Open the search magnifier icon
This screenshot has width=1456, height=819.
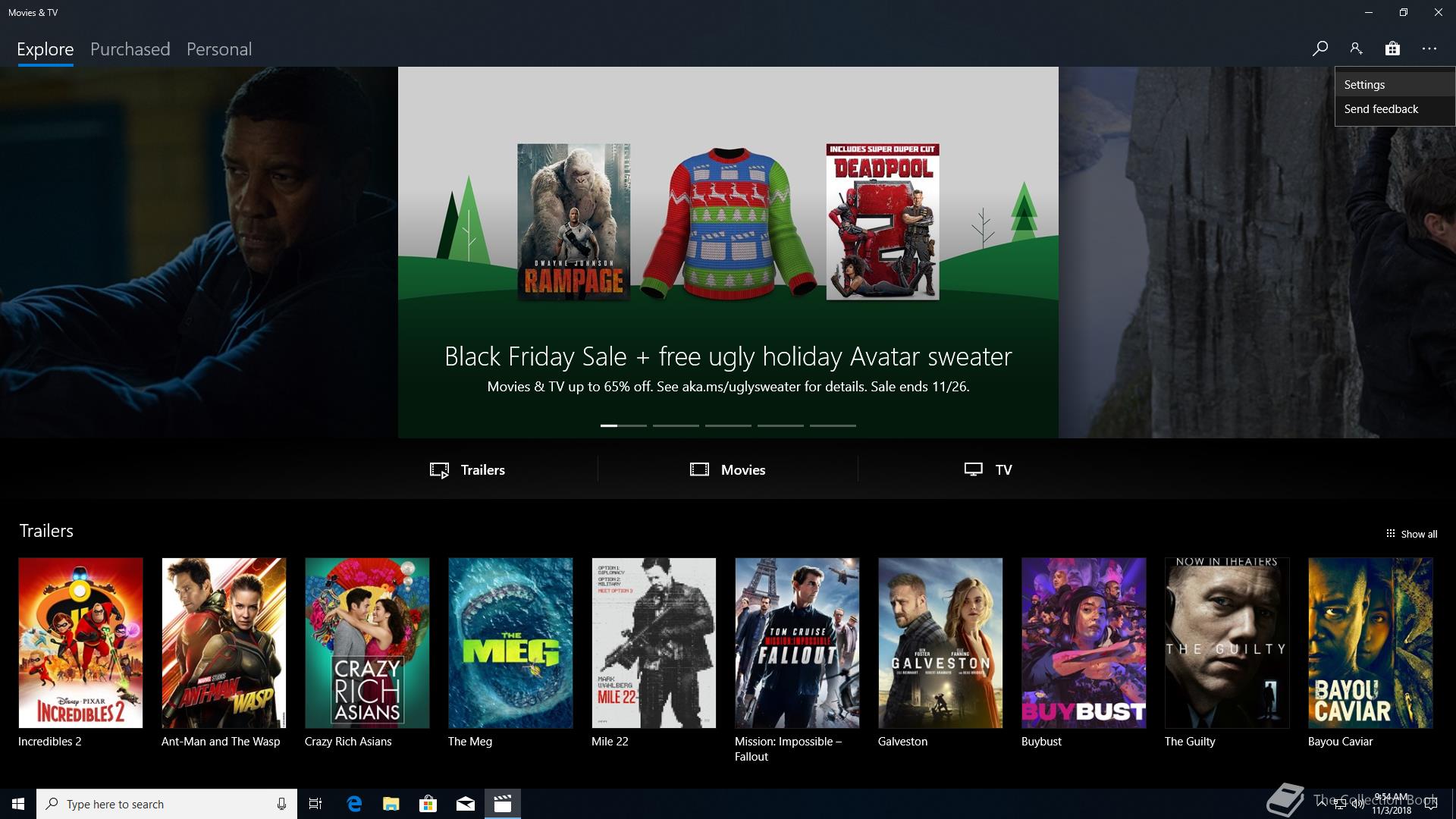[1319, 49]
